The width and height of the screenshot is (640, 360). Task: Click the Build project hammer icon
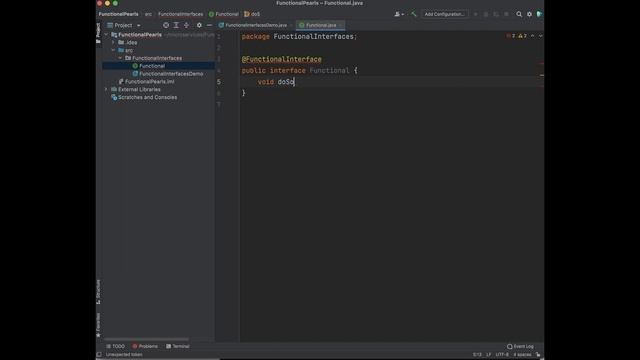[x=413, y=14]
